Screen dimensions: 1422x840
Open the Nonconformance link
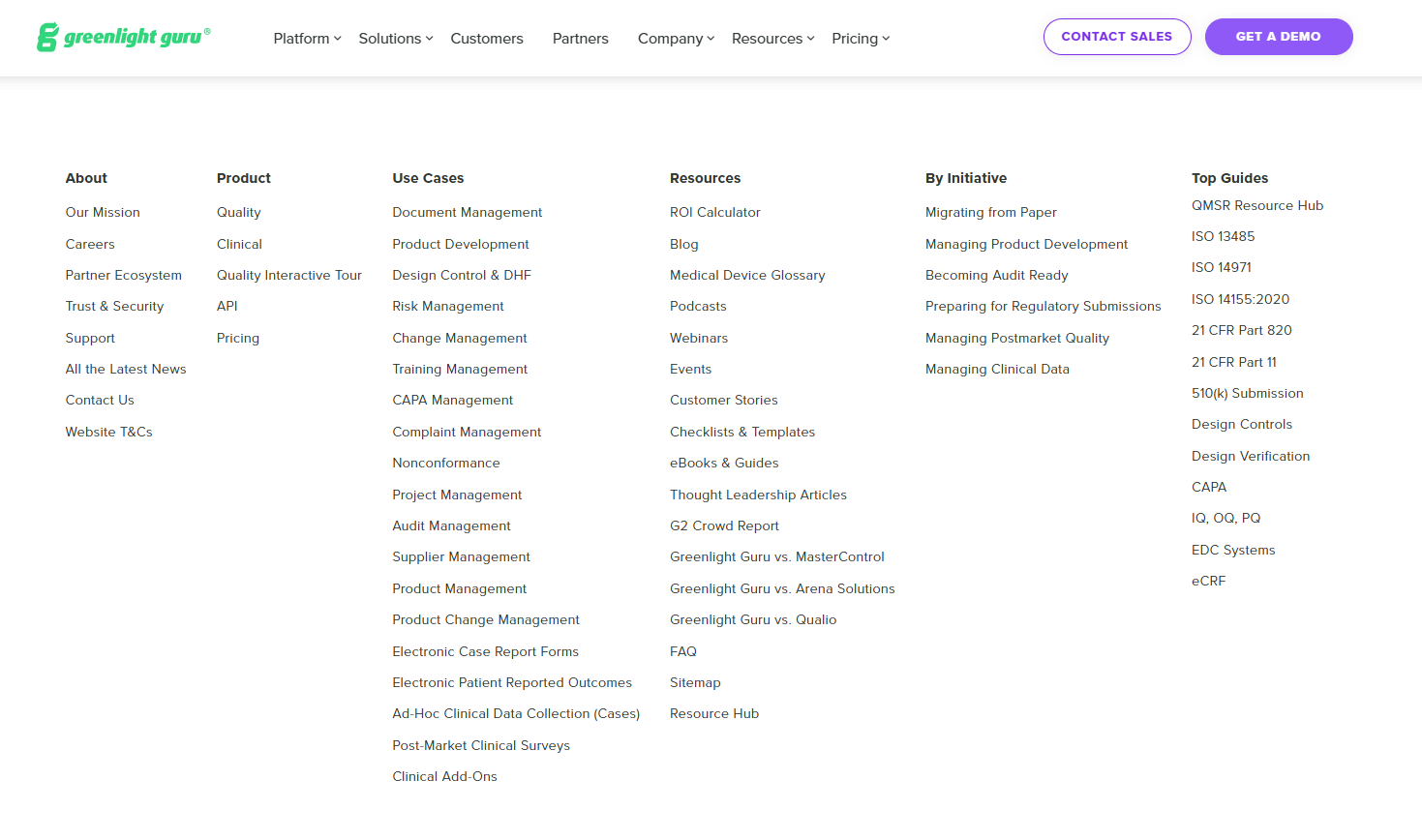point(446,463)
